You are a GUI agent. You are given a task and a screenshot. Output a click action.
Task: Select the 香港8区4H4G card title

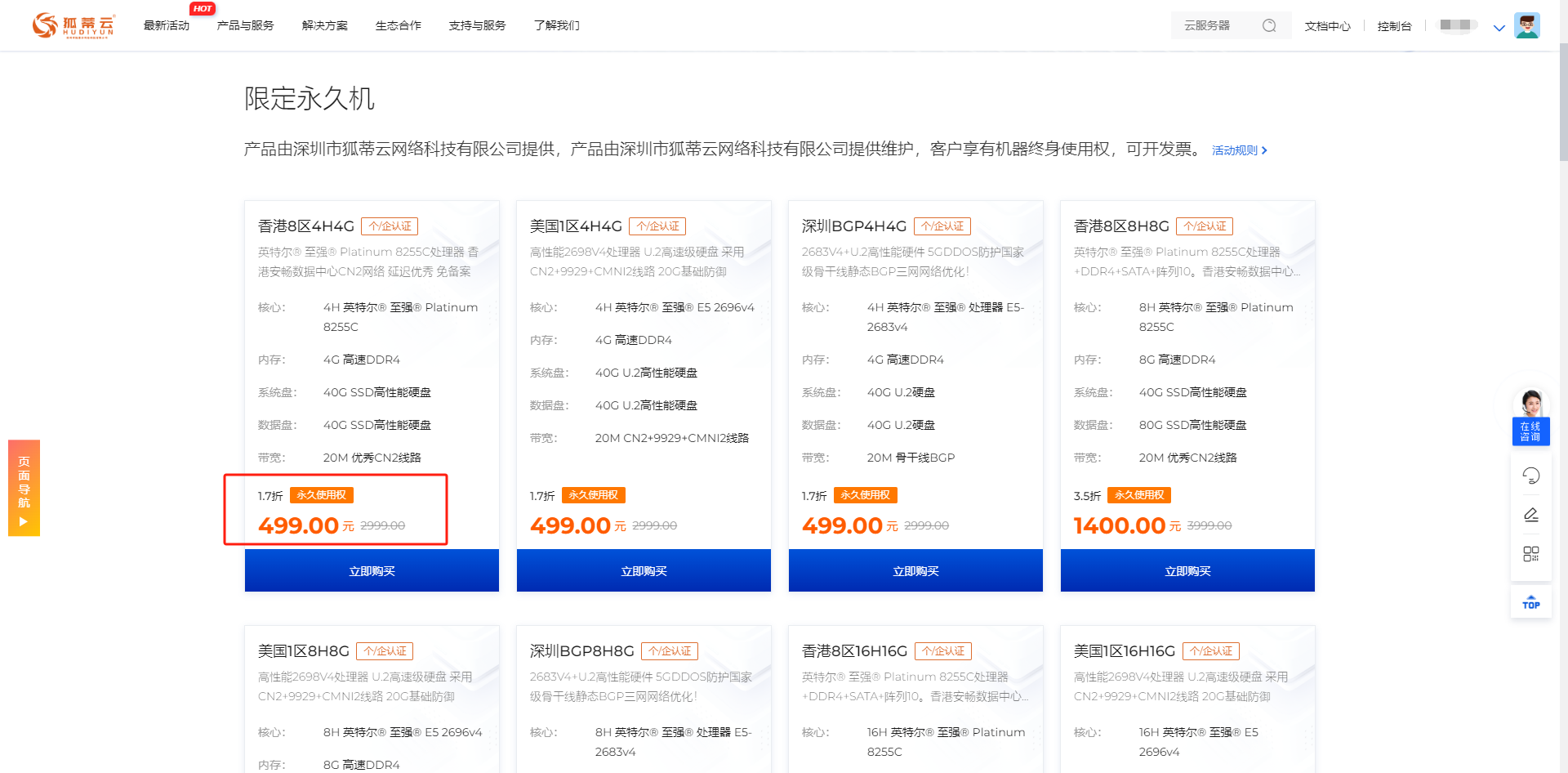(x=306, y=226)
